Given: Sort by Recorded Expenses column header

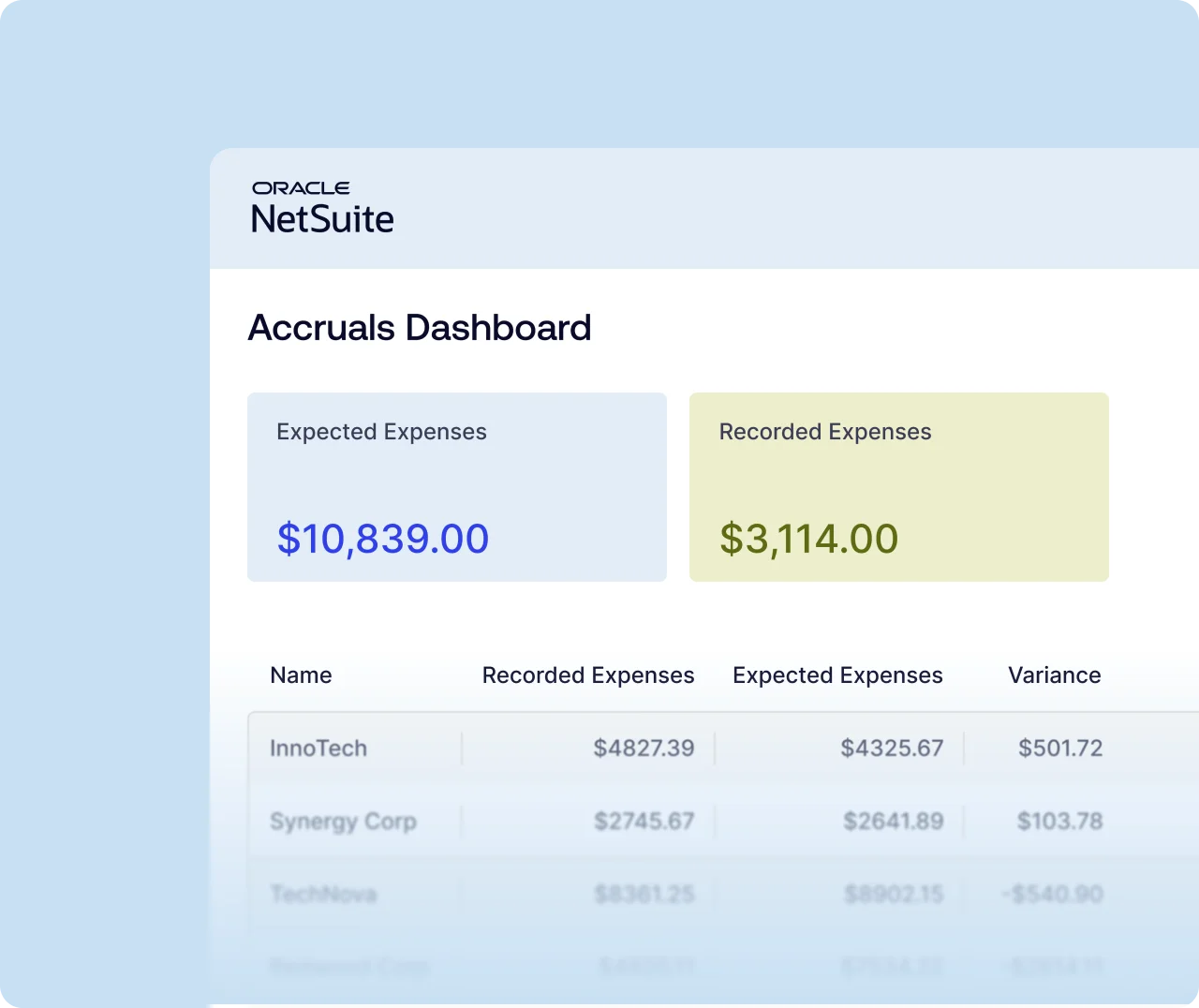Looking at the screenshot, I should tap(588, 675).
